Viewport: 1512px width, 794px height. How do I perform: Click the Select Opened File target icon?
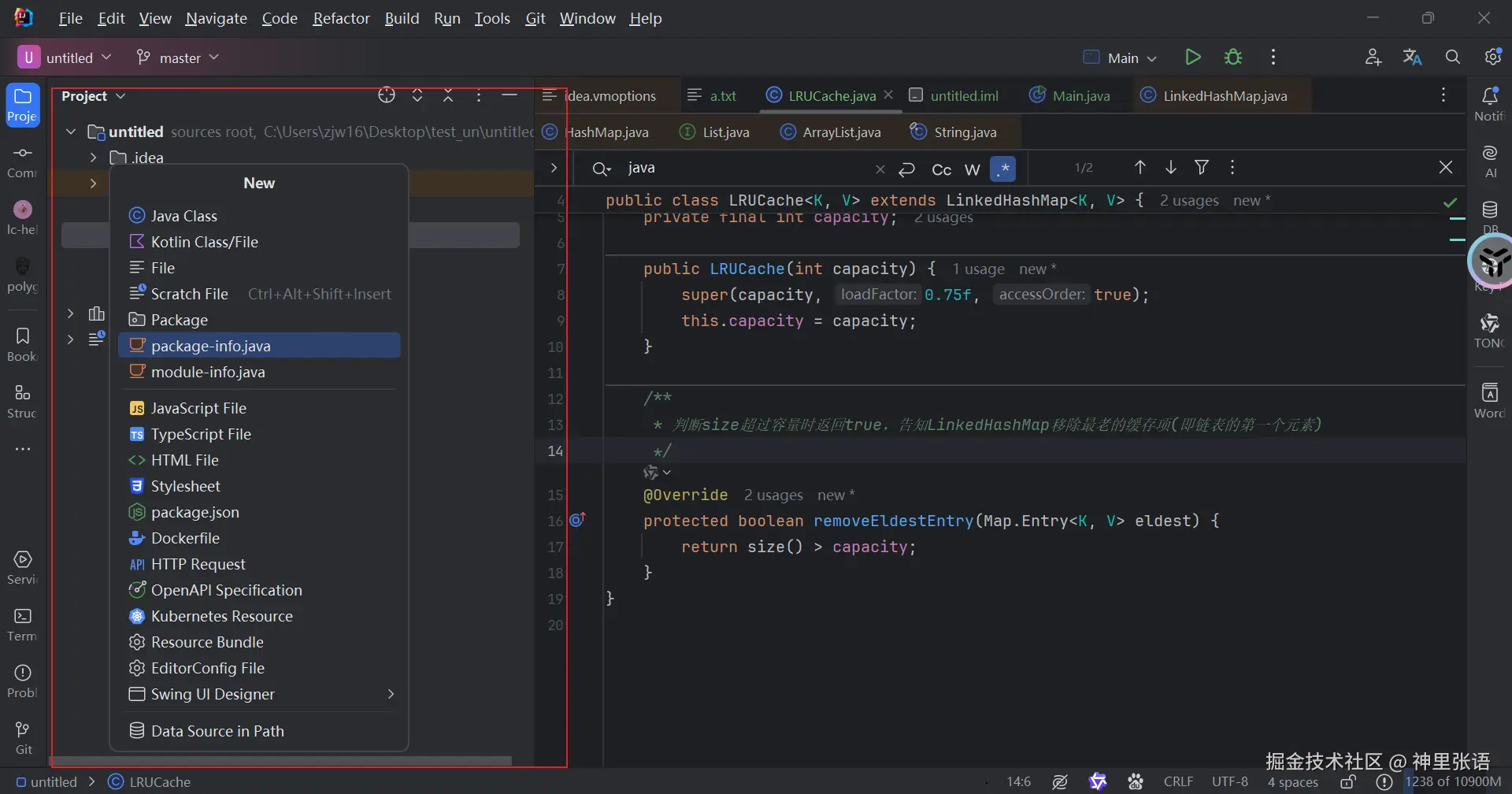(386, 96)
